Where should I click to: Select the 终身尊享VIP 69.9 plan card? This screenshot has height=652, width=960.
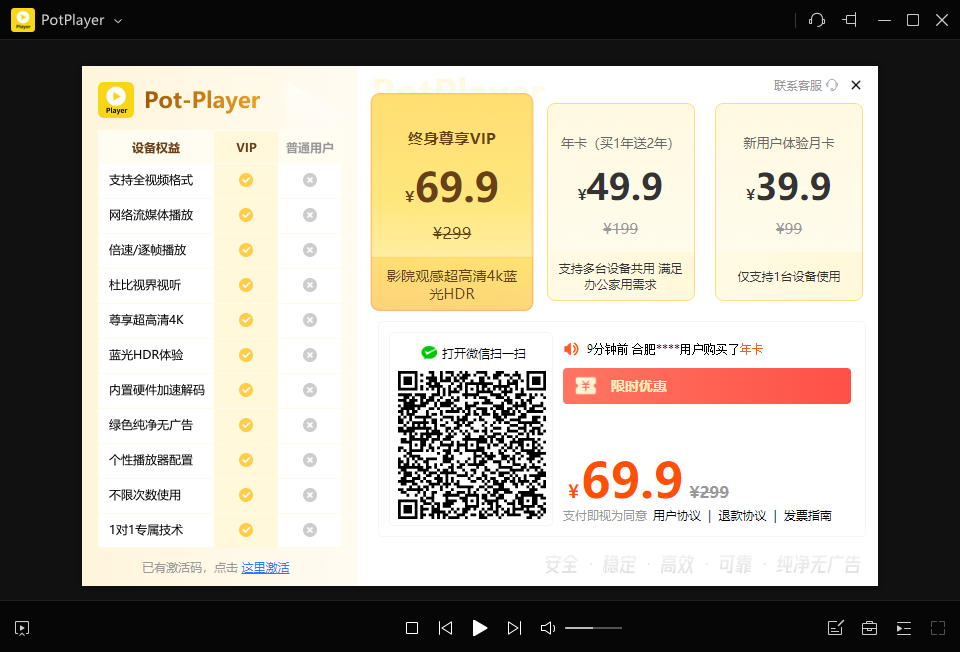click(x=452, y=202)
